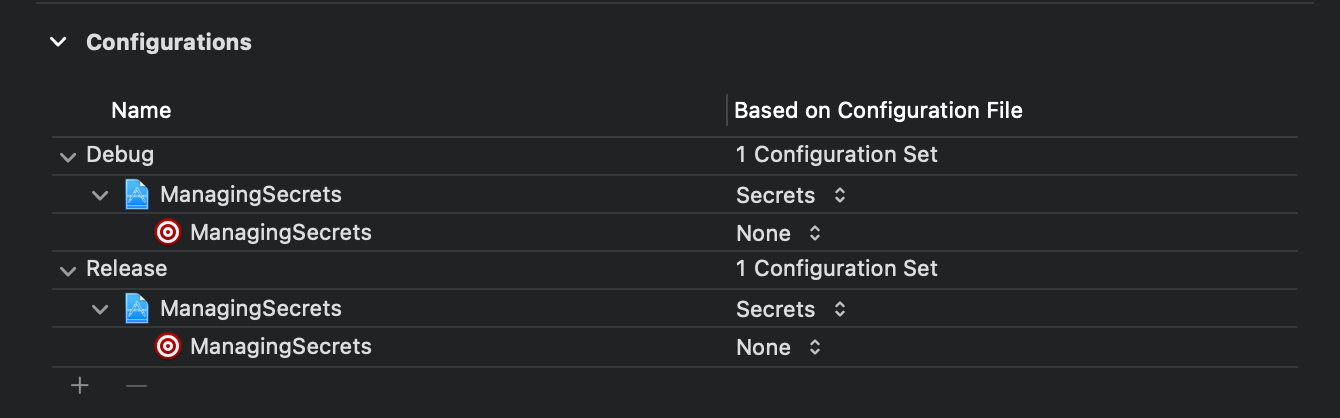Click the ManagingSecrets target icon under Debug
Viewport: 1340px width, 418px height.
168,233
